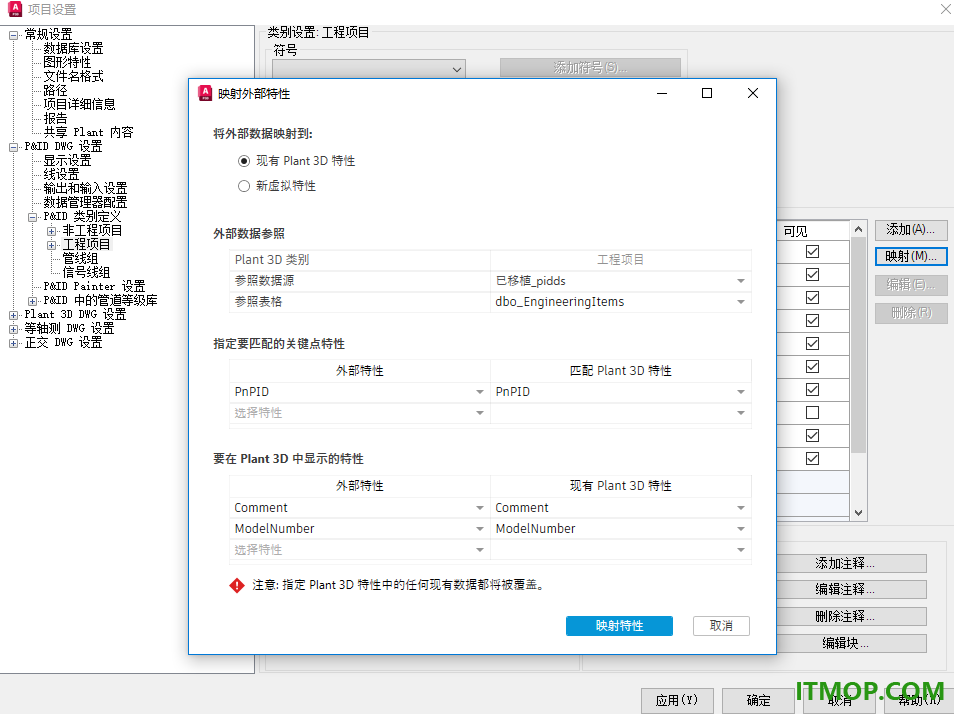Expand the Plant 3D DWG 设置 node
Viewport: 954px width, 714px height.
[13, 315]
